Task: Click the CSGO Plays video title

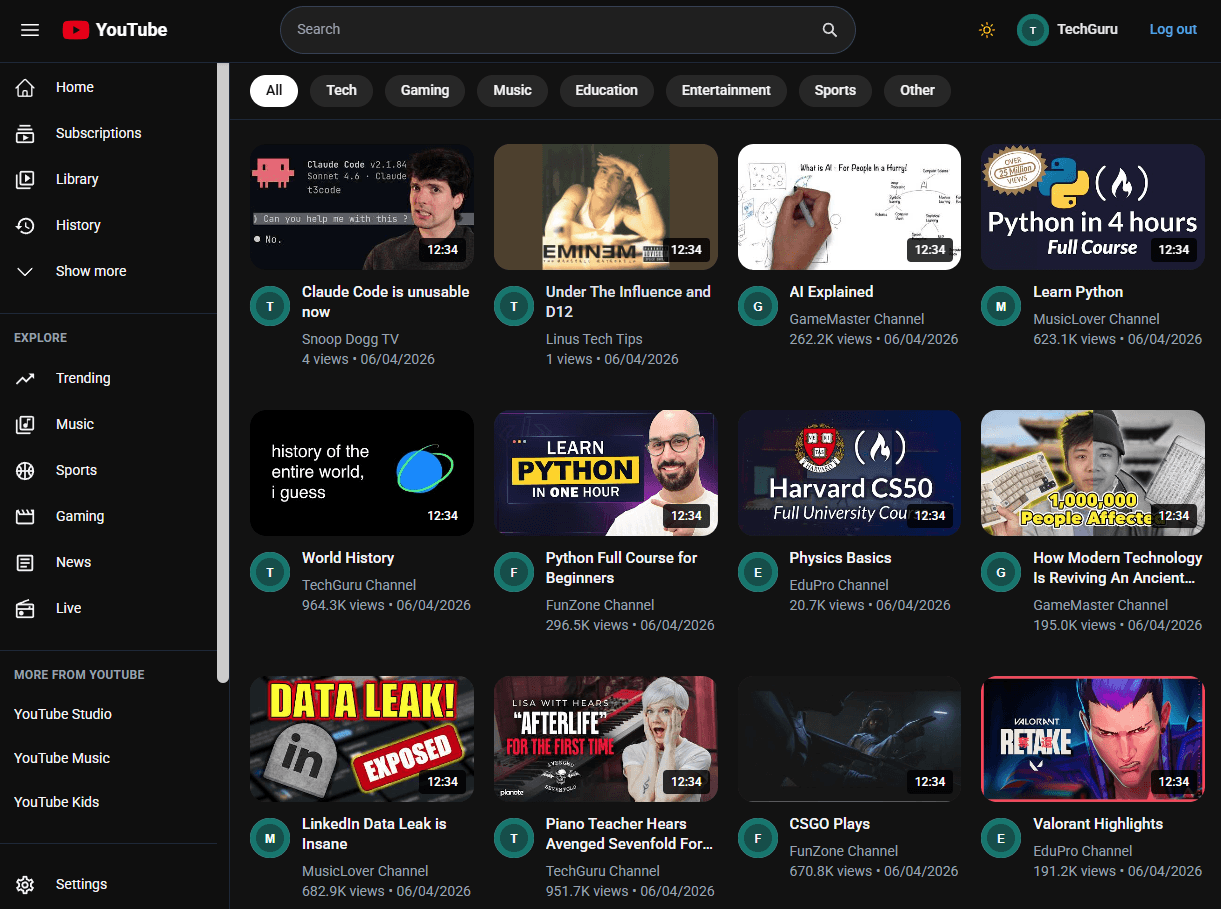Action: [830, 824]
